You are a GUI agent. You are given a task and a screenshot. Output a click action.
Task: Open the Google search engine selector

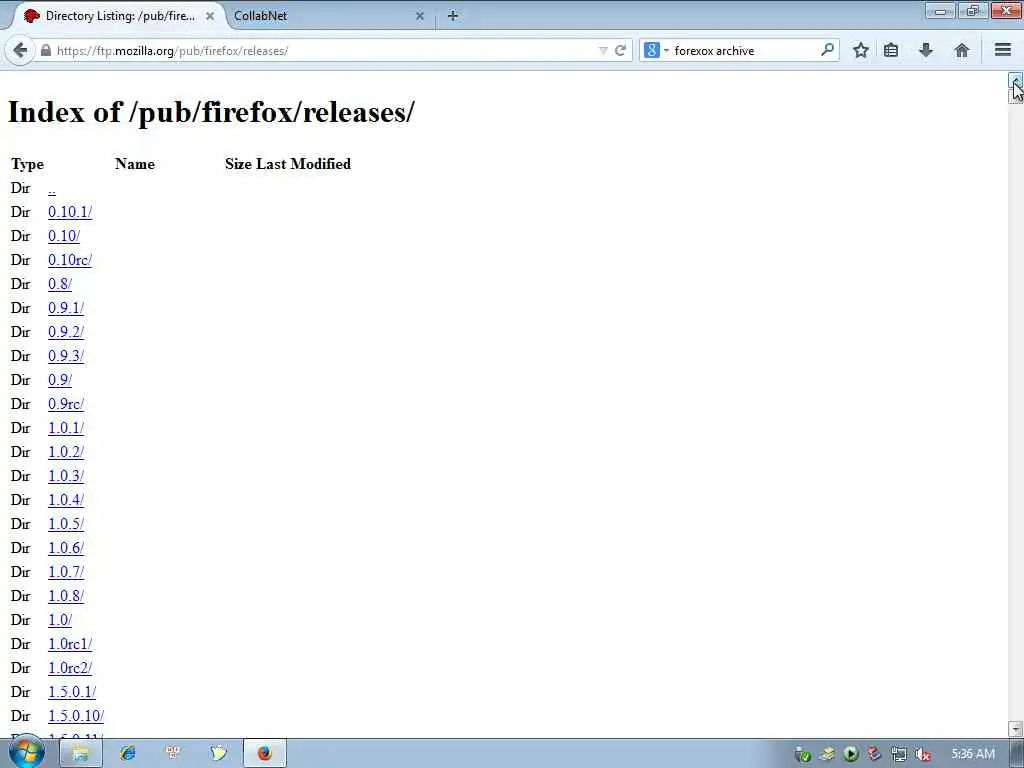pos(656,50)
